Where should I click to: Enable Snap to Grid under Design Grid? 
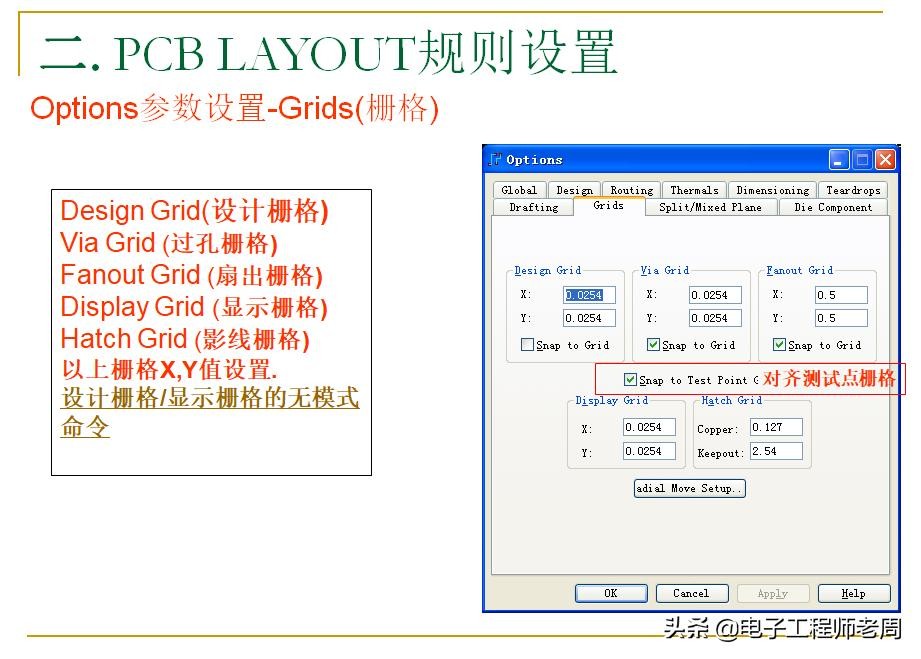click(x=527, y=345)
